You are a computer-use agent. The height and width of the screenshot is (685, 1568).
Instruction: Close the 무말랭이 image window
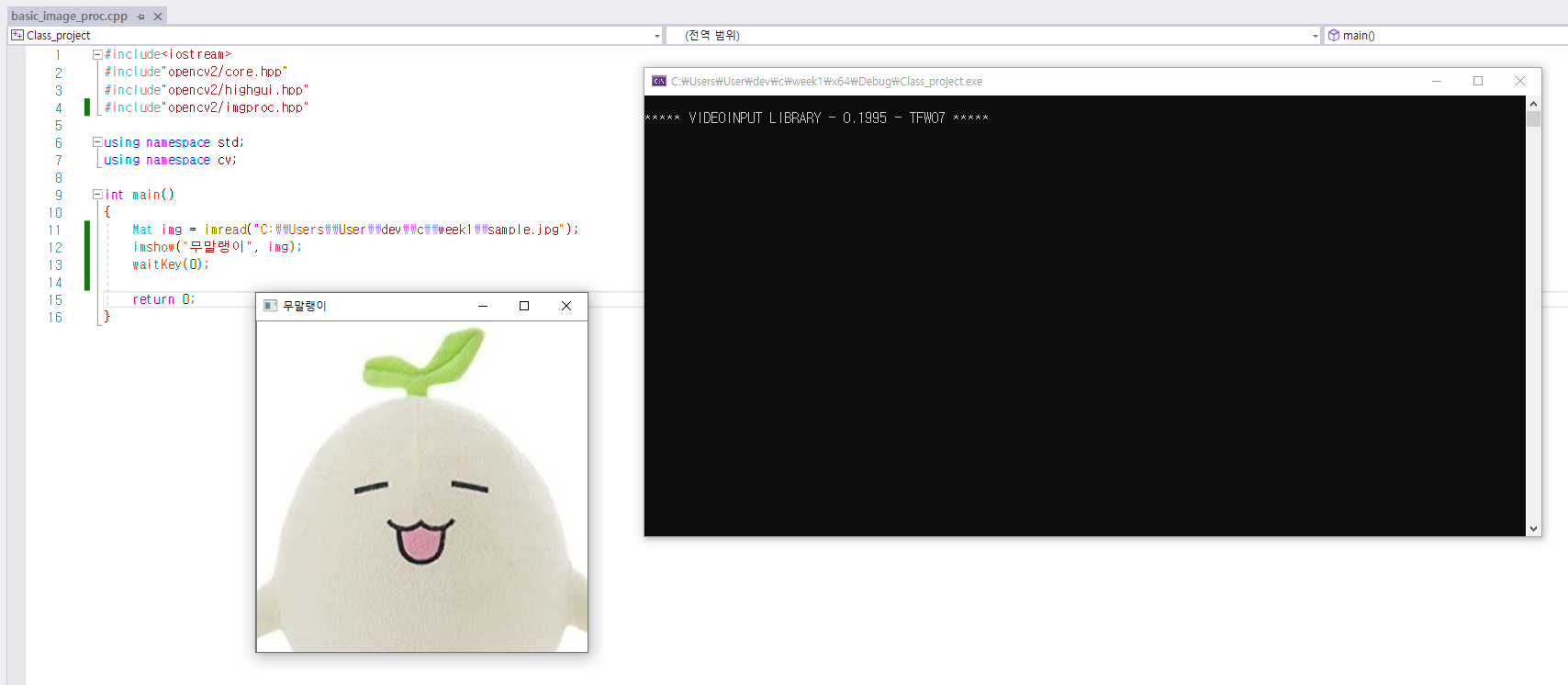(x=566, y=306)
